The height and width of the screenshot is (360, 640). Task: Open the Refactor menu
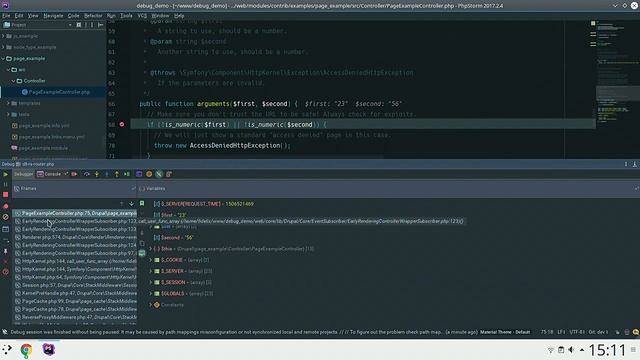[x=93, y=16]
